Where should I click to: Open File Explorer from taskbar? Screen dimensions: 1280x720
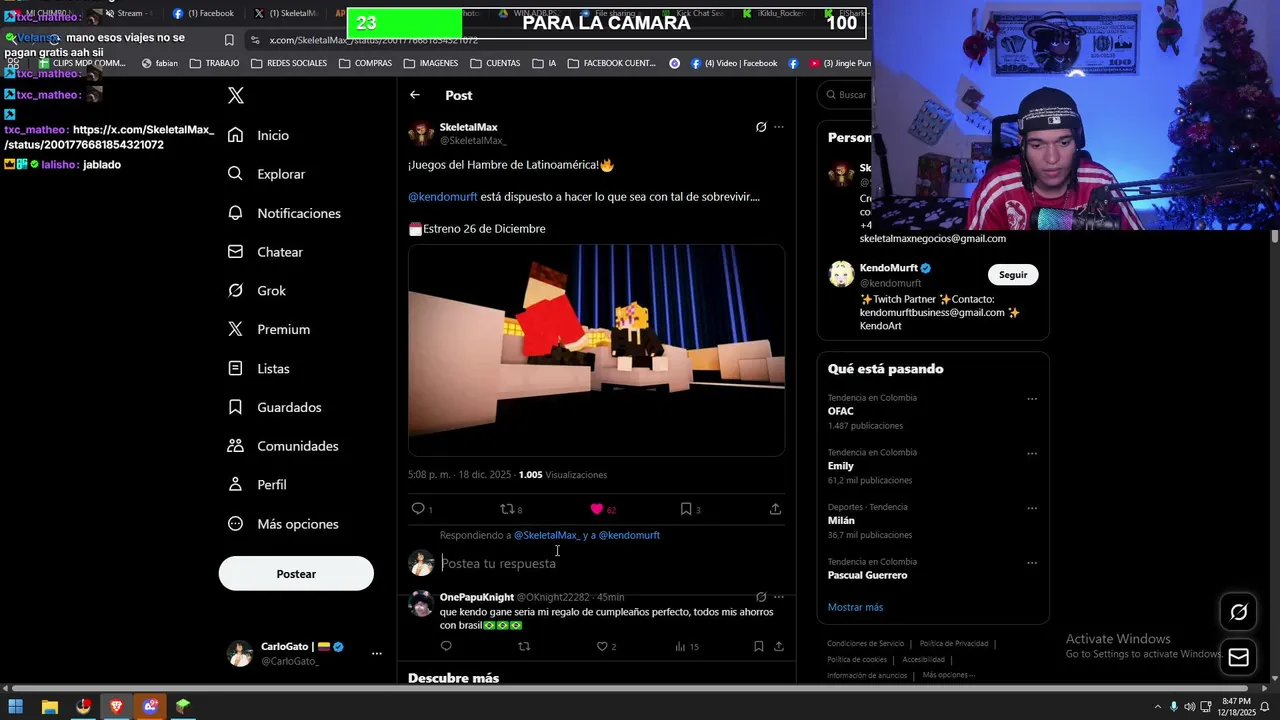click(x=49, y=706)
